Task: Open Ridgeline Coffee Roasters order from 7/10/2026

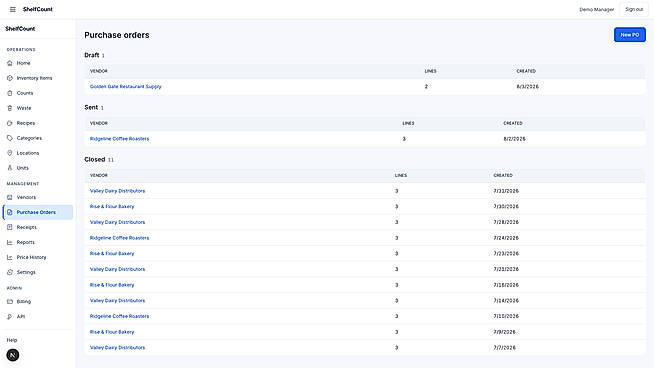Action: pos(119,316)
